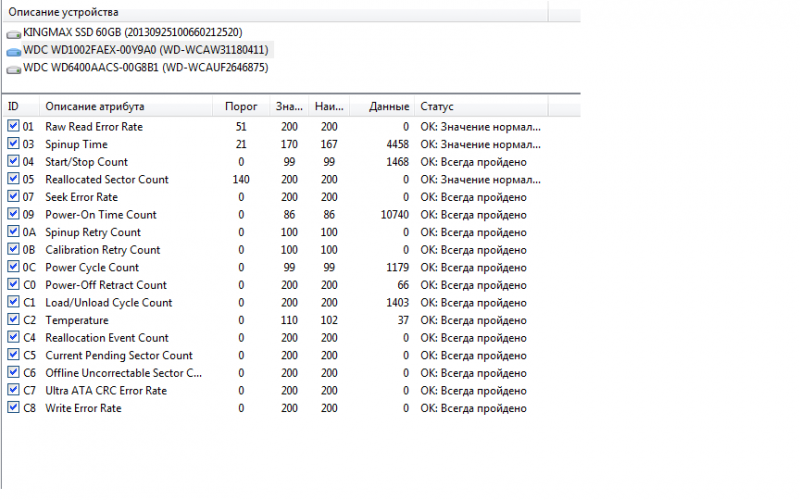Sort by the Статус column header
This screenshot has width=800, height=500.
point(437,106)
